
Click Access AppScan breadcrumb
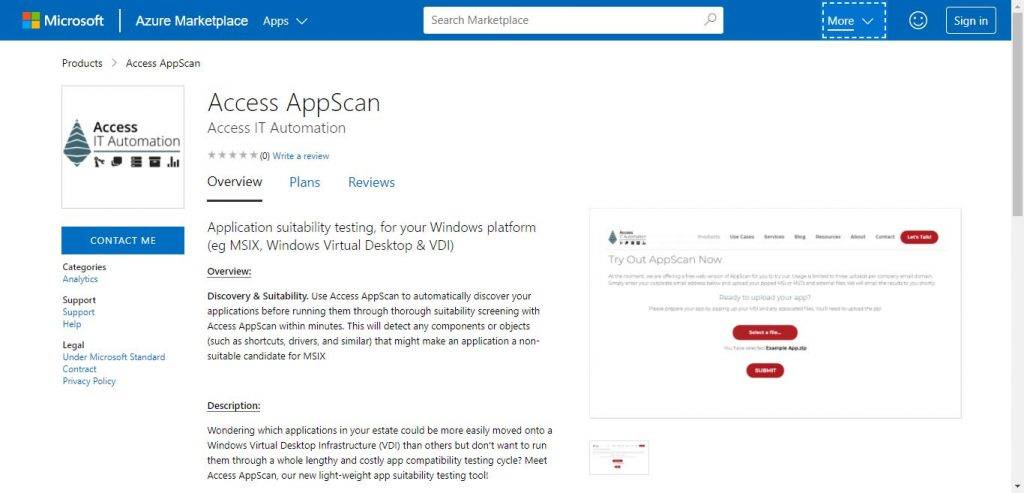163,63
